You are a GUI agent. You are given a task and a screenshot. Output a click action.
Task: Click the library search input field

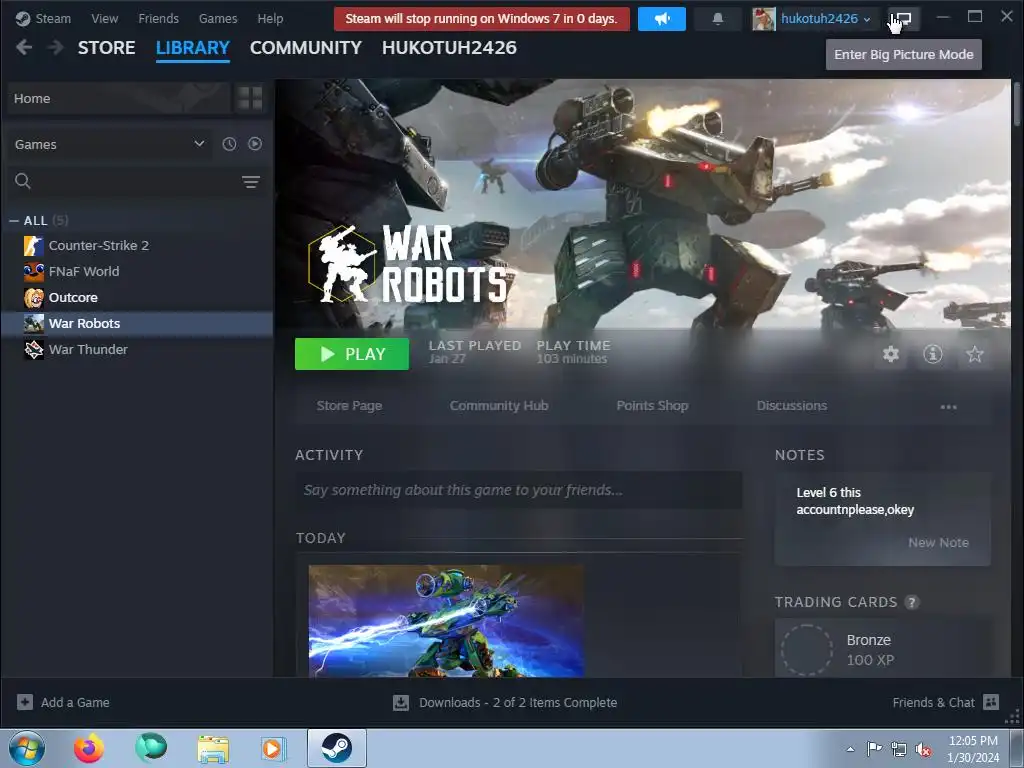click(136, 181)
